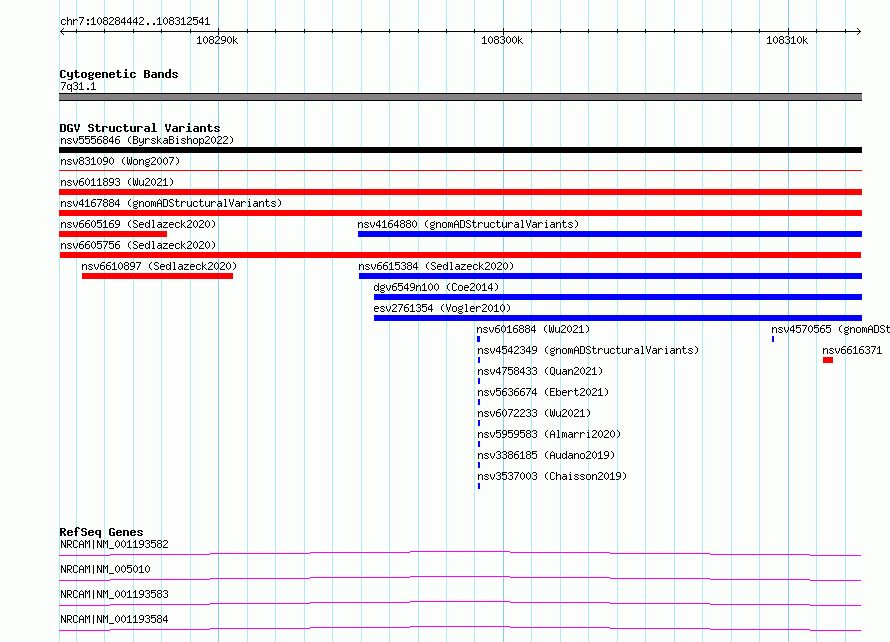The height and width of the screenshot is (642, 890).
Task: Select the nsv6610897 (Sedlazeck2020) red bar
Action: 157,276
